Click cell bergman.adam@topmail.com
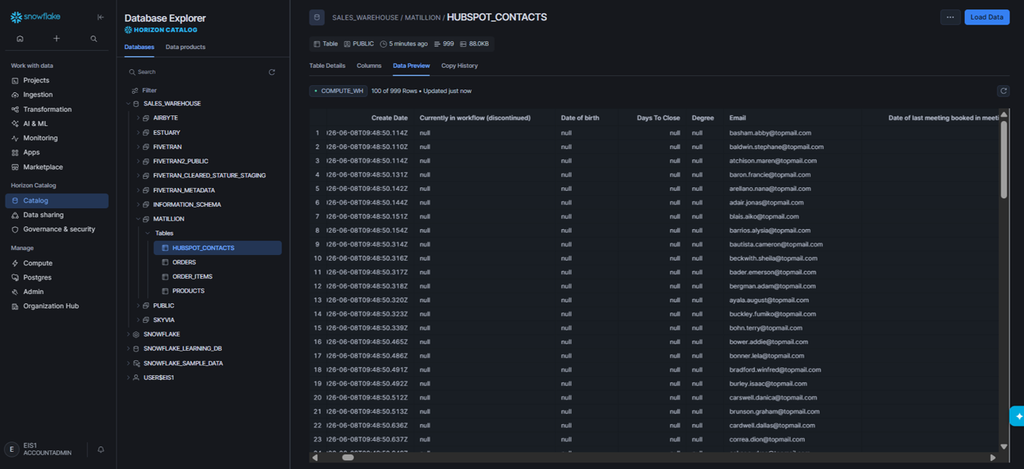Screen dimensions: 1024x469 pos(773,286)
